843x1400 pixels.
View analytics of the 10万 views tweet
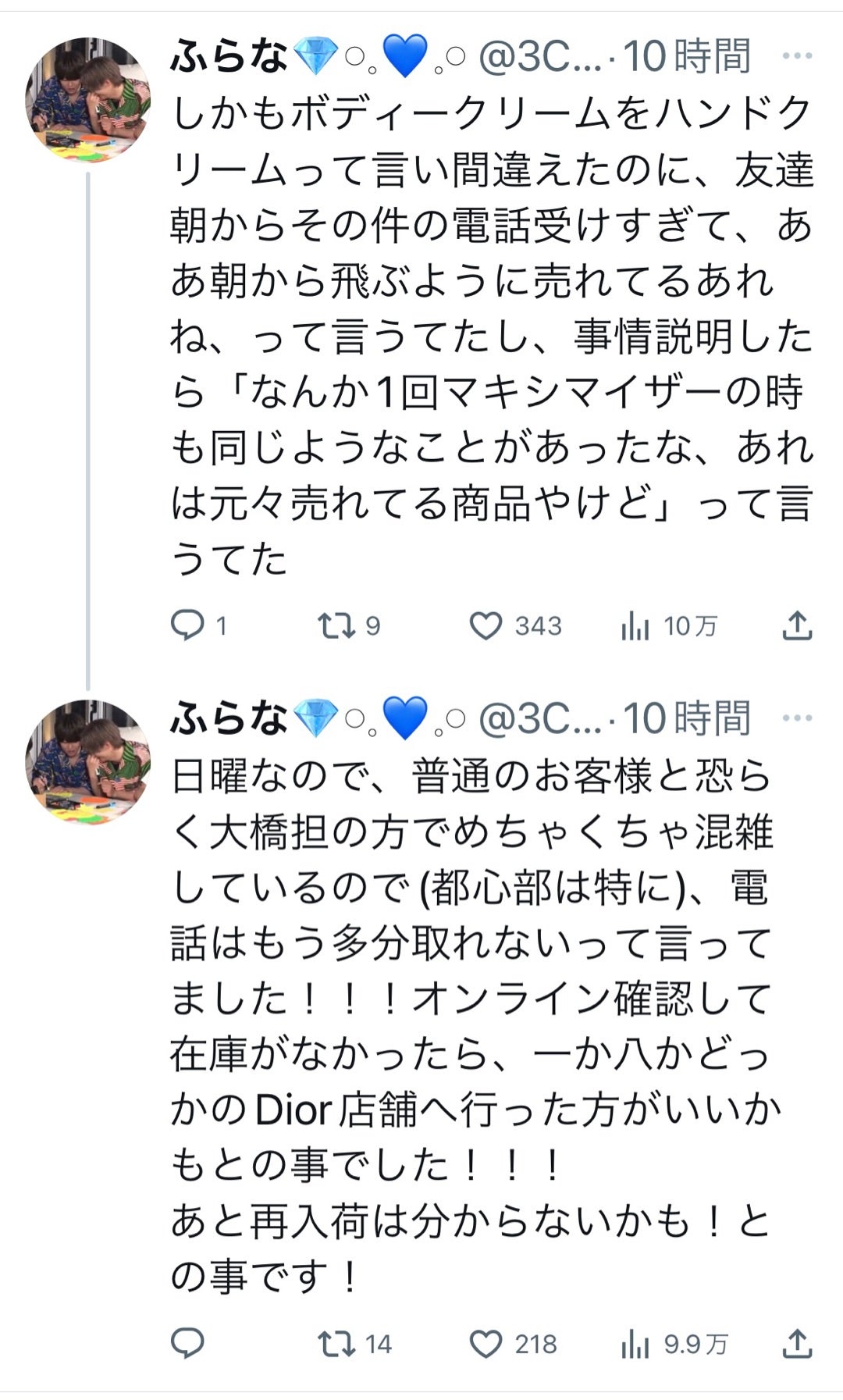point(635,626)
